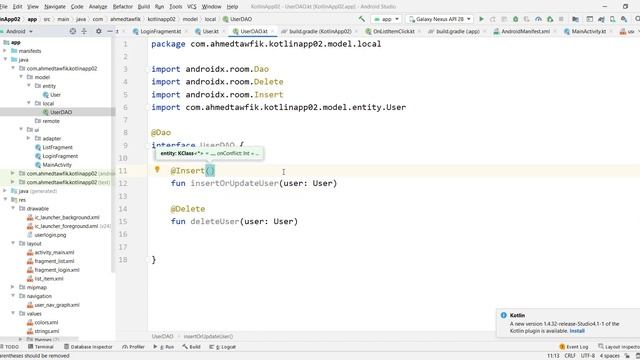Open the Galaxy Nexus API 28 device dropdown

click(x=440, y=19)
